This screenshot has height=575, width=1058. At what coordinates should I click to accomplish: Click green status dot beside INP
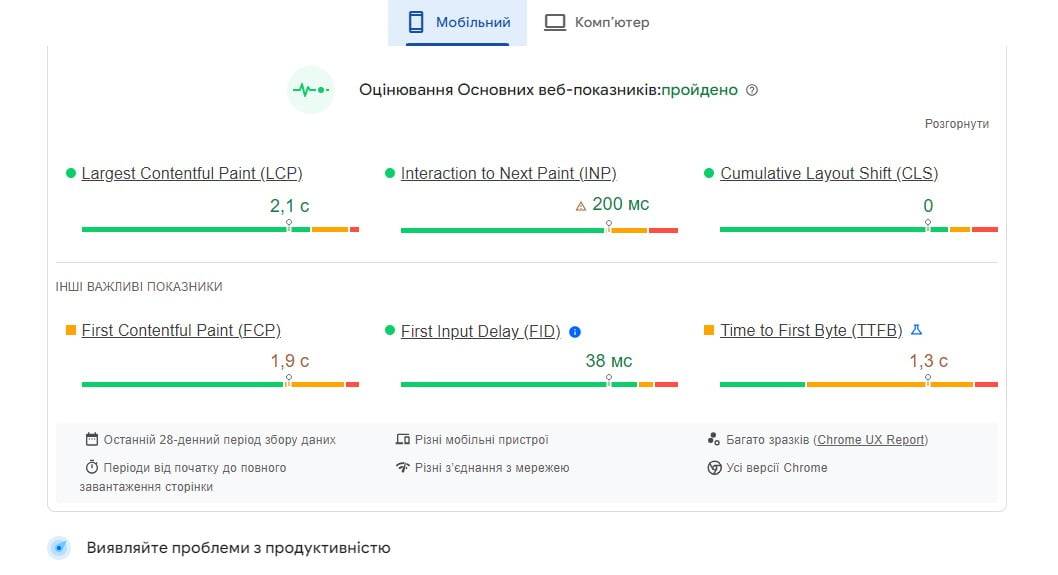(389, 173)
